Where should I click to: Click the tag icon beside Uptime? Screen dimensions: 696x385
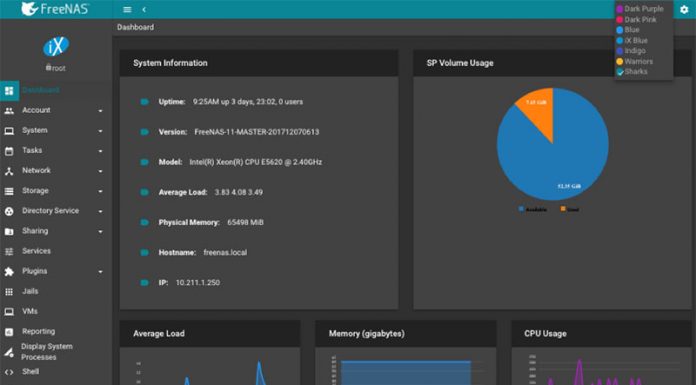tap(144, 102)
